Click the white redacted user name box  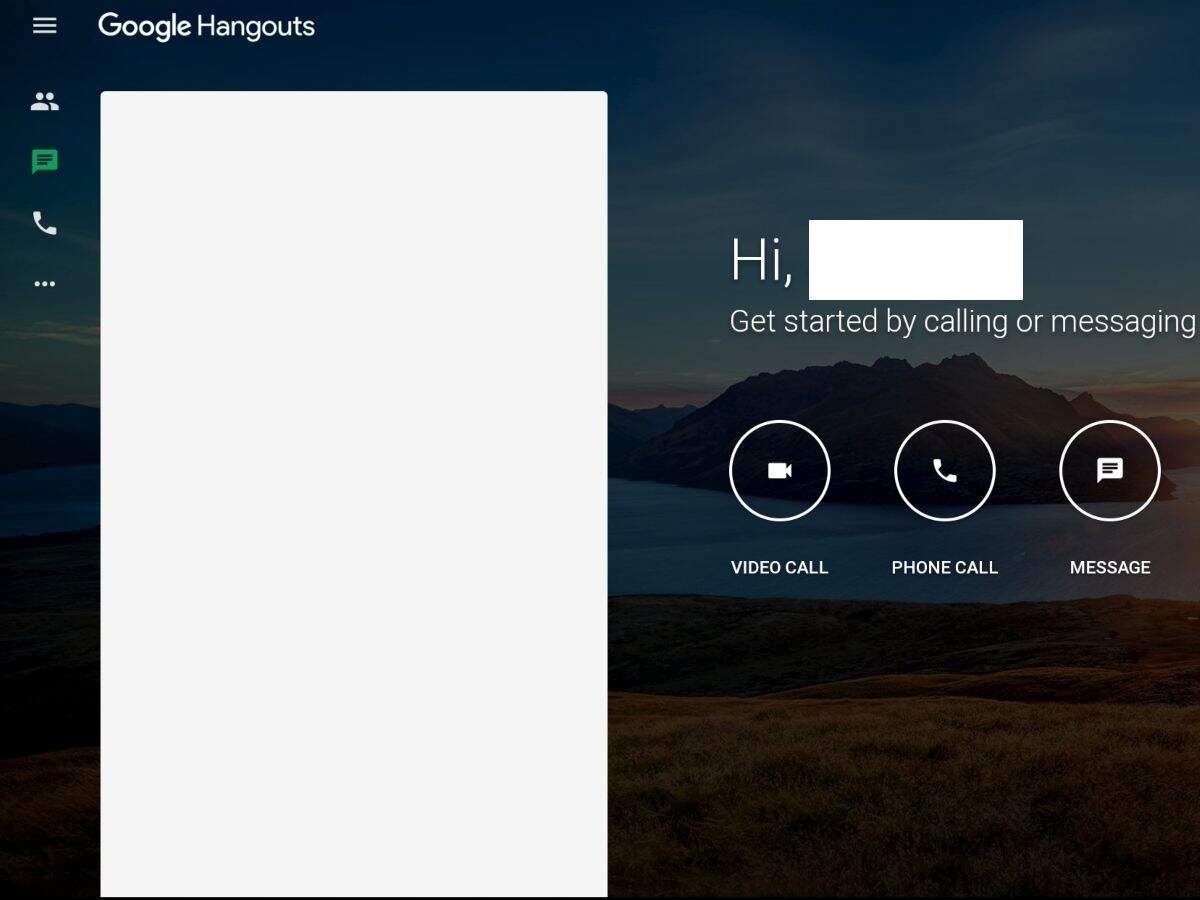coord(915,260)
